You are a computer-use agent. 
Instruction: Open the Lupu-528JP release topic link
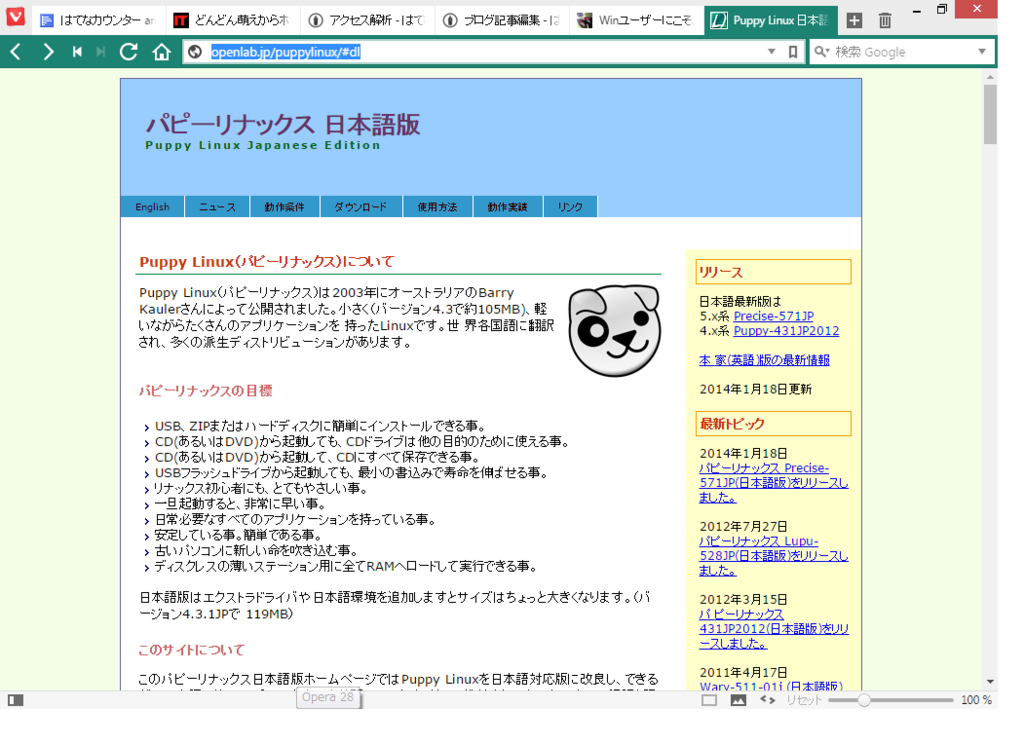tap(773, 556)
